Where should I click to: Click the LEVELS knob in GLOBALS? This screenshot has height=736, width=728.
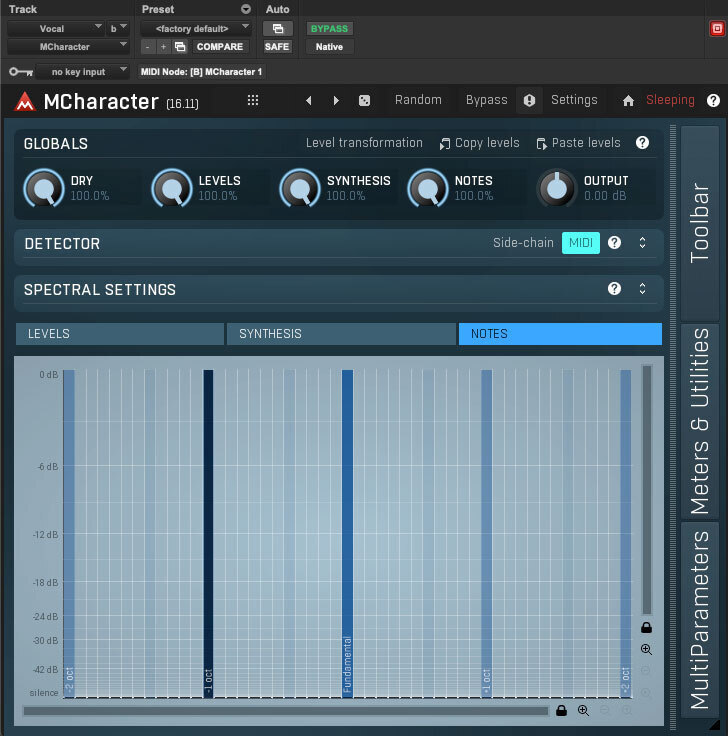172,189
